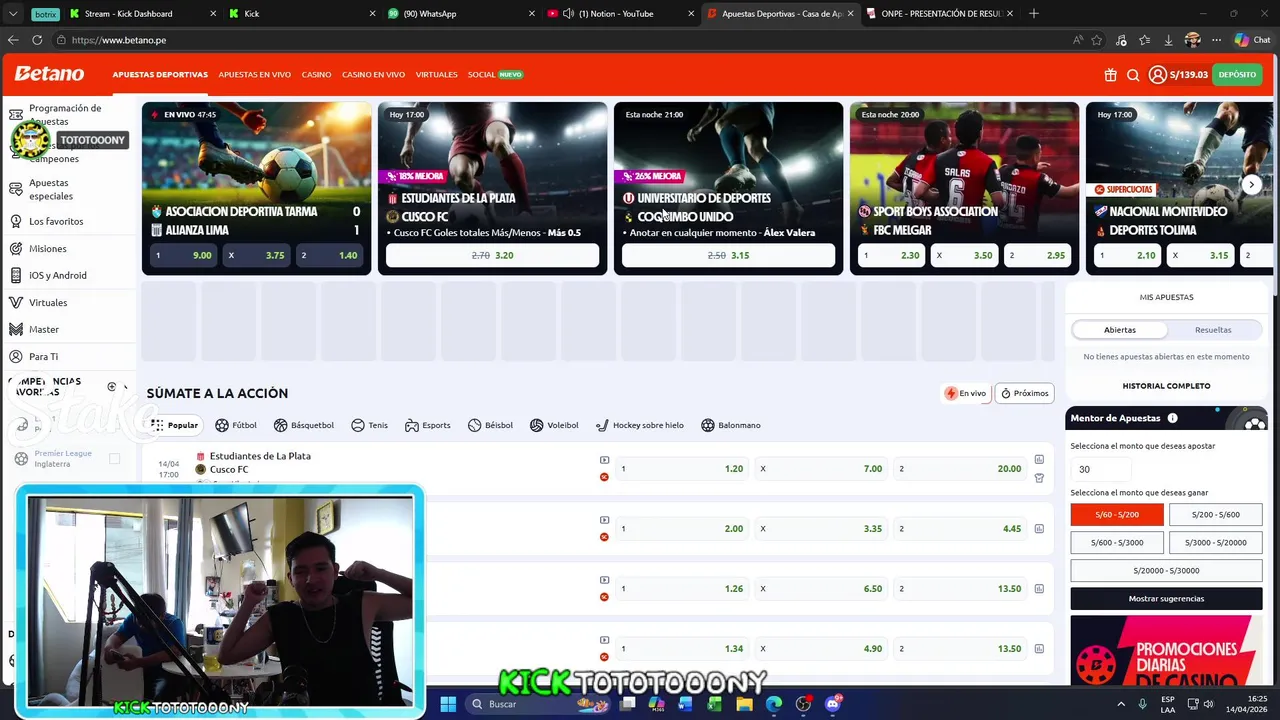Open live stream icon in the 2.00 odds row
Screen dimensions: 1280x720
604,520
